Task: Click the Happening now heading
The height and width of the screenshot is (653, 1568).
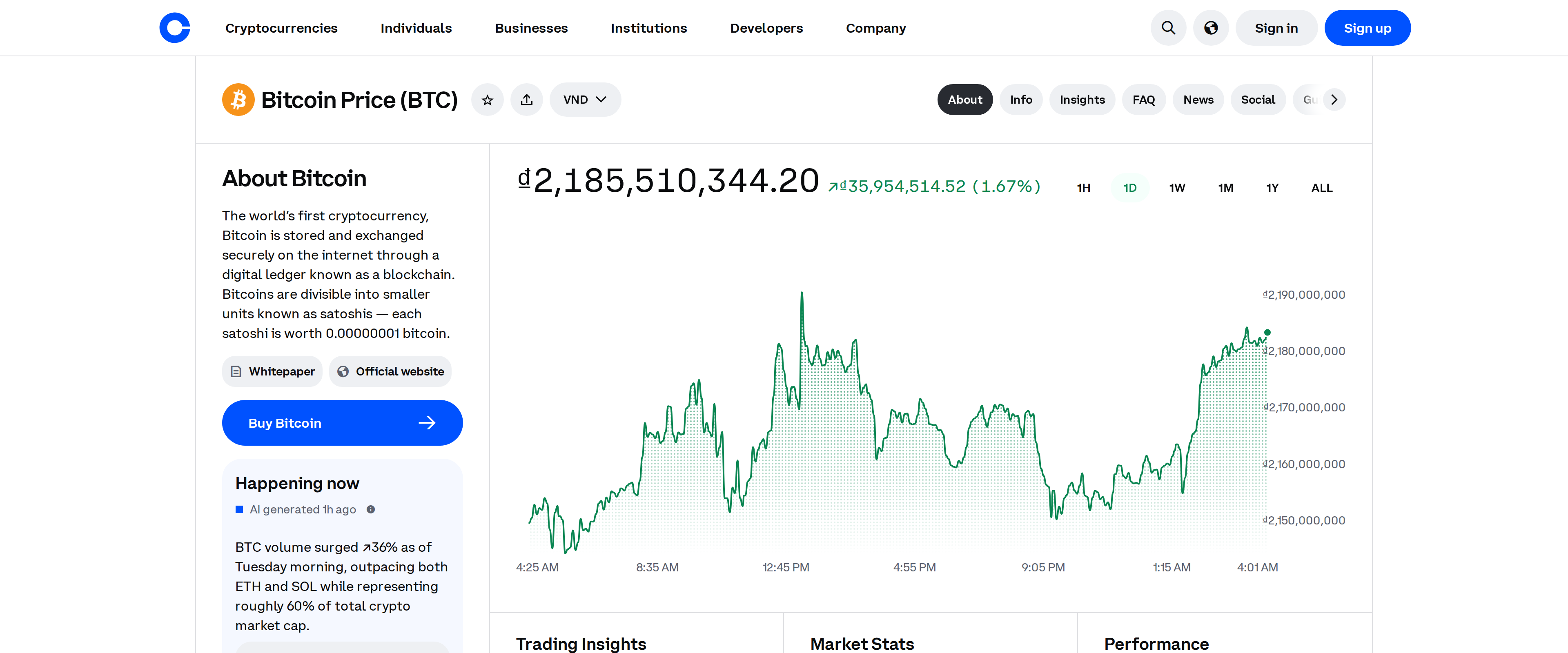Action: point(297,484)
